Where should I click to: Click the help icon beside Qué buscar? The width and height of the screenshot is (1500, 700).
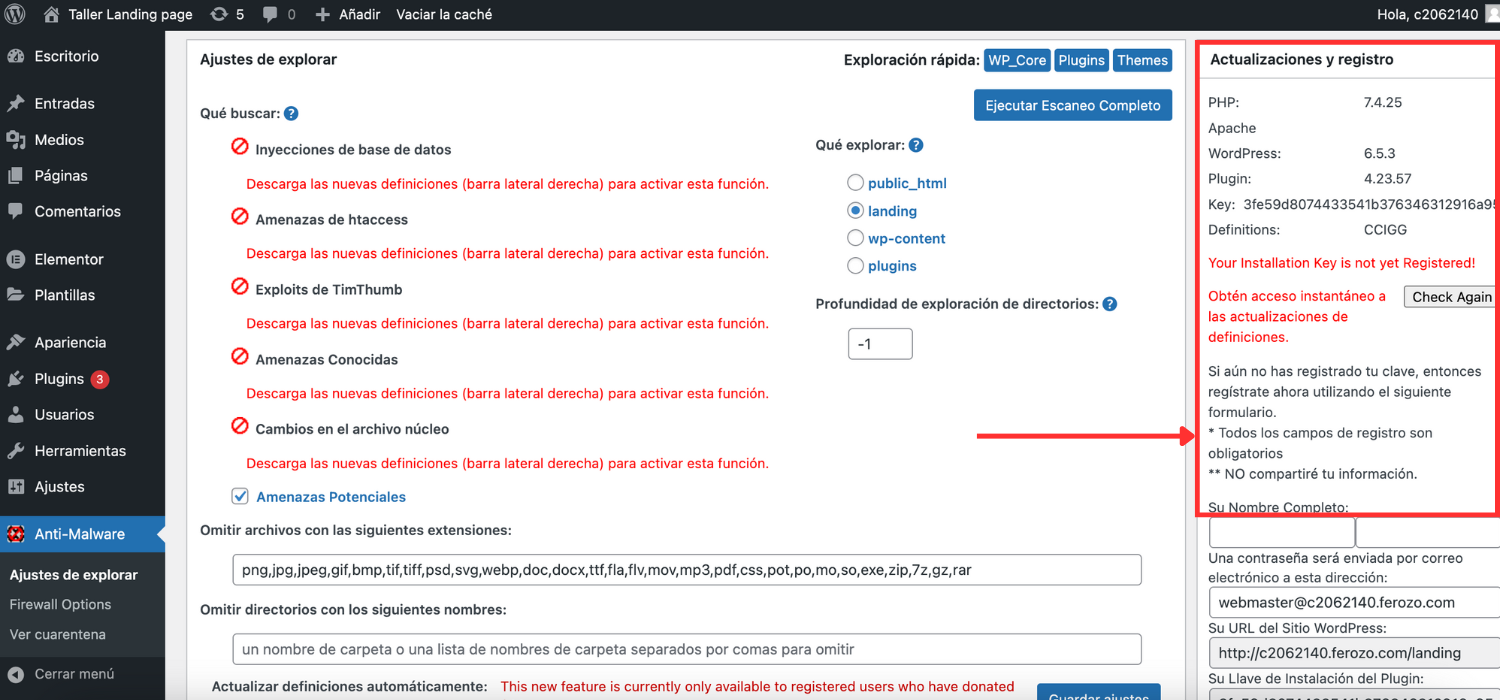pyautogui.click(x=291, y=114)
